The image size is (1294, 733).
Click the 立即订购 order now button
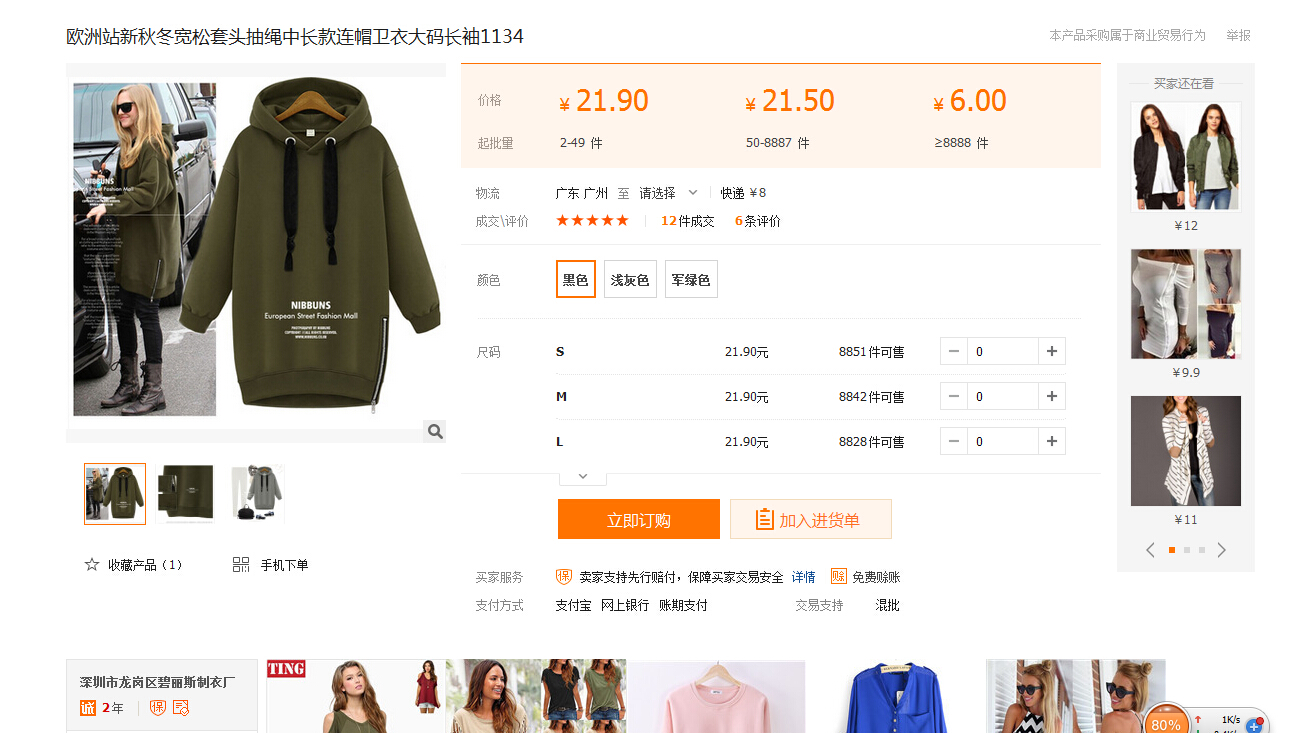pyautogui.click(x=638, y=520)
